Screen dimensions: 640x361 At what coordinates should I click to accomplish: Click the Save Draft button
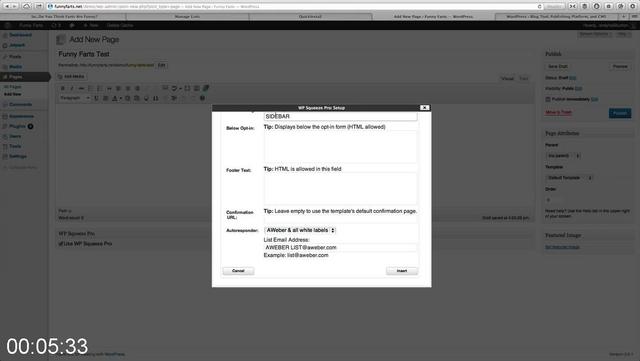click(558, 66)
